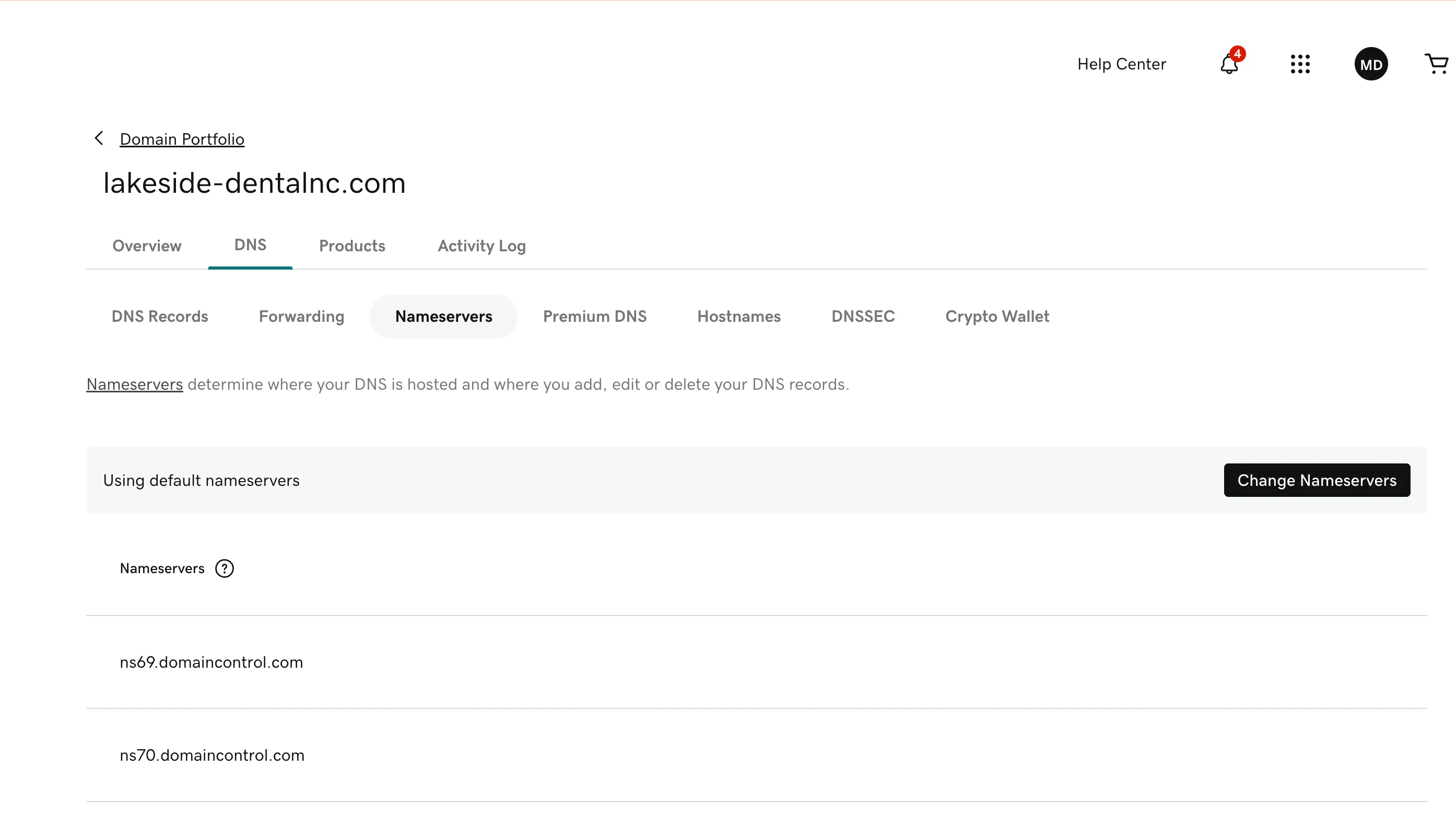Open the apps grid menu icon
The width and height of the screenshot is (1456, 837).
pos(1300,64)
